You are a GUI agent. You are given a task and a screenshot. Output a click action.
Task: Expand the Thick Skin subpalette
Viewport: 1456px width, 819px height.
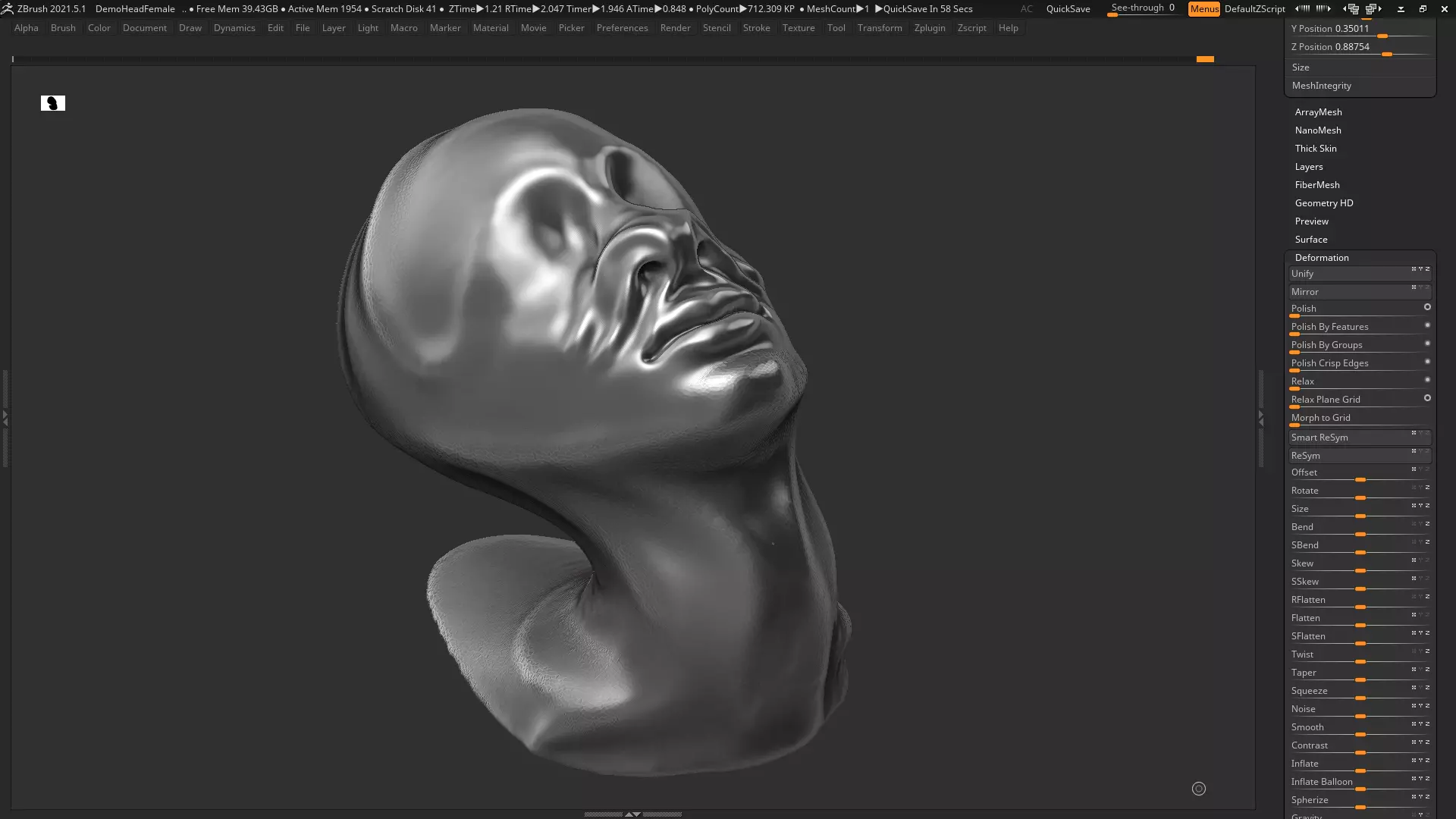pyautogui.click(x=1316, y=149)
